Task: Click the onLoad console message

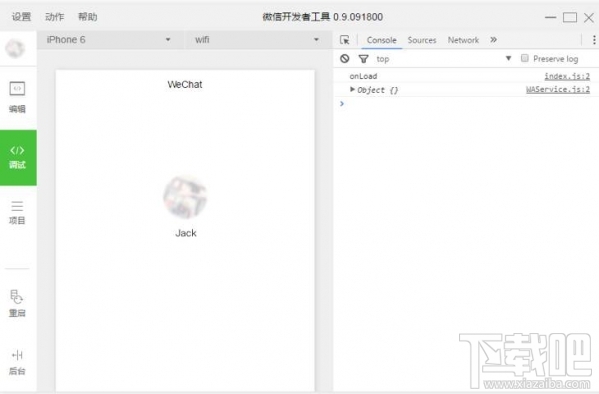Action: 363,76
